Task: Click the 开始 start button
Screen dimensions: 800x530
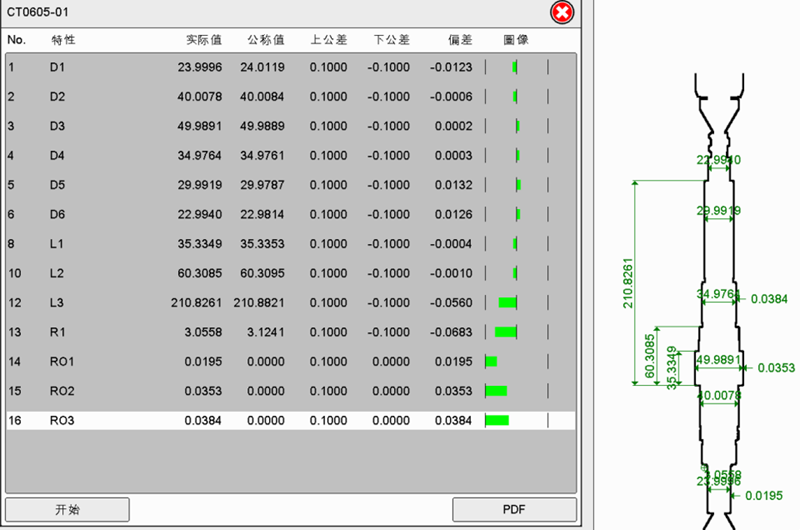Action: (67, 510)
